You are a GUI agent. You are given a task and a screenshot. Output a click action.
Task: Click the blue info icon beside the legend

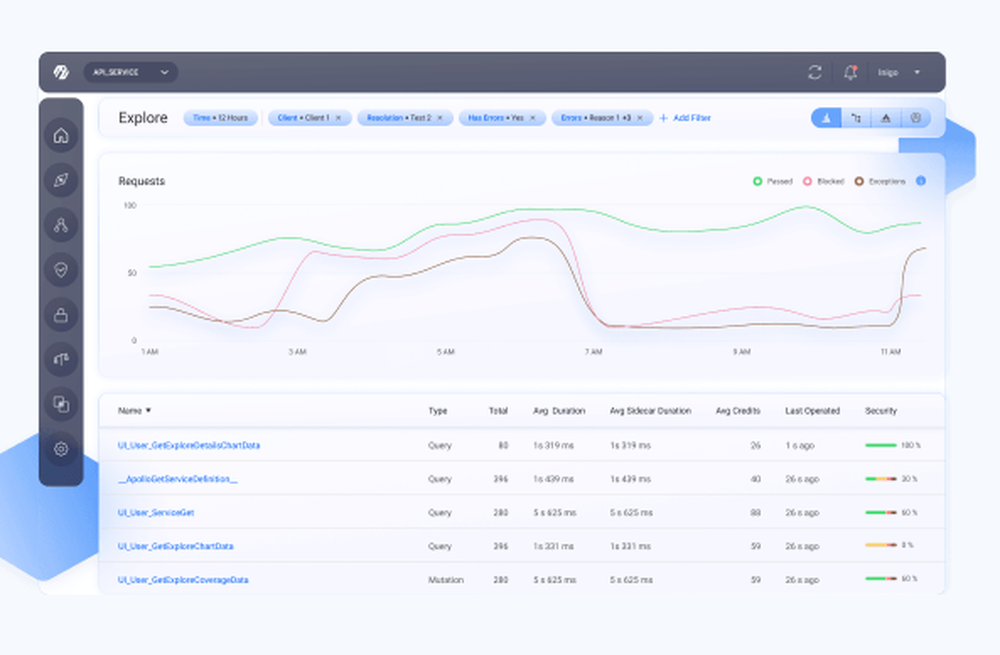921,181
